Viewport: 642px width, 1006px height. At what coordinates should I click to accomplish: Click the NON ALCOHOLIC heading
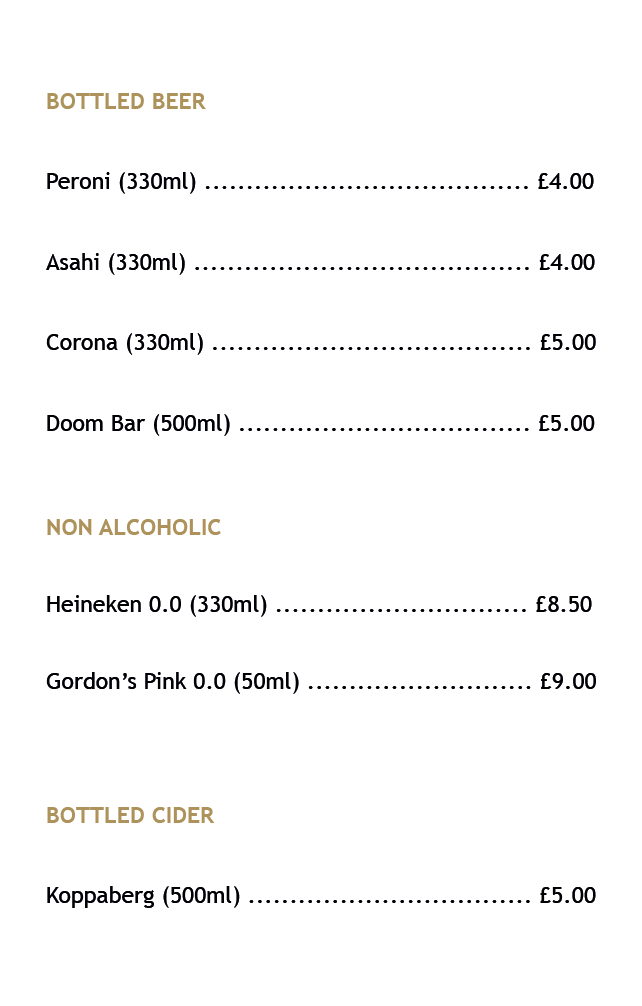click(133, 527)
